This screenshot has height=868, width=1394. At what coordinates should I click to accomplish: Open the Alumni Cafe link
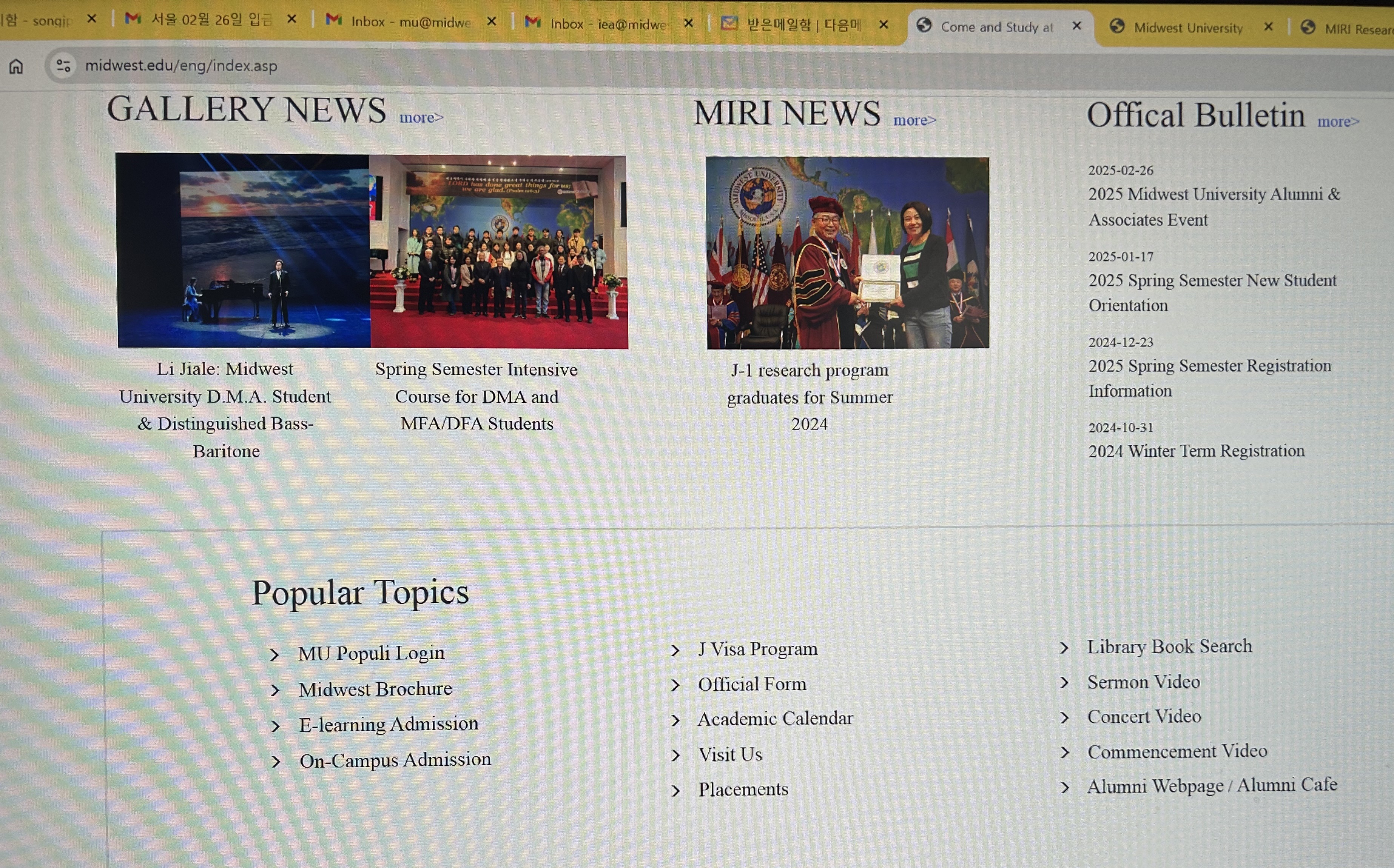tap(1287, 785)
